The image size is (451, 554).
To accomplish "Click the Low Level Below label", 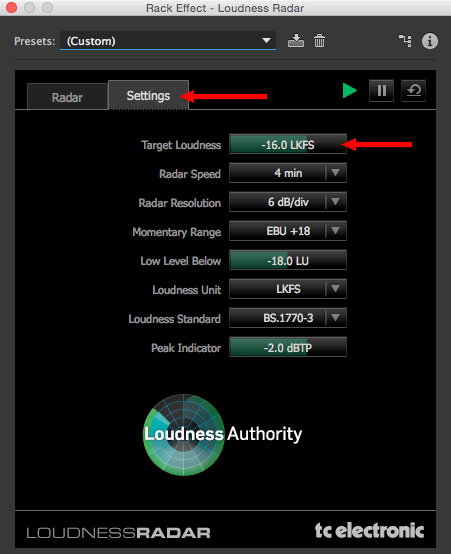I will (x=181, y=261).
